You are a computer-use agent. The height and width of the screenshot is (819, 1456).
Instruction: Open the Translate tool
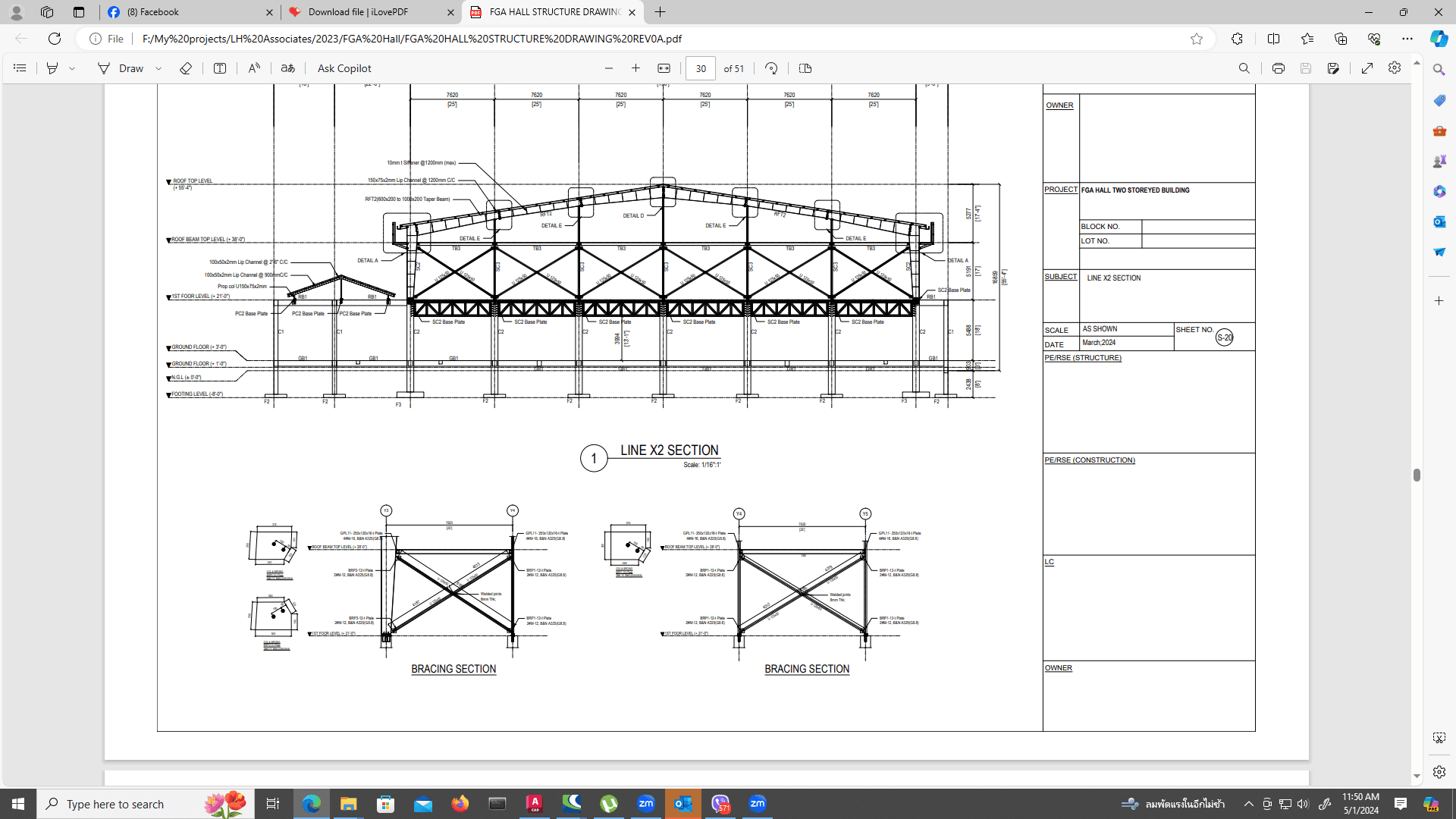pos(287,68)
